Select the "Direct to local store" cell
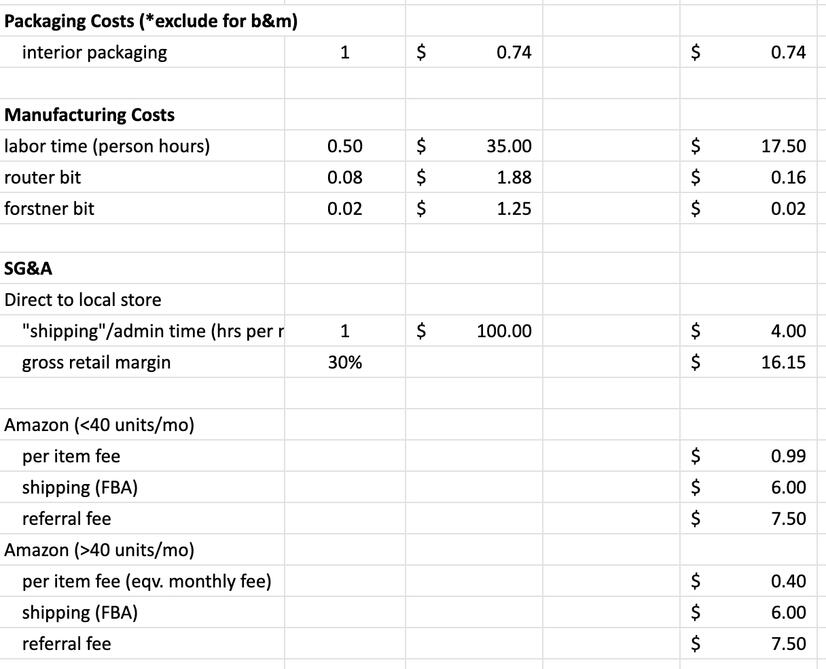 coord(83,299)
